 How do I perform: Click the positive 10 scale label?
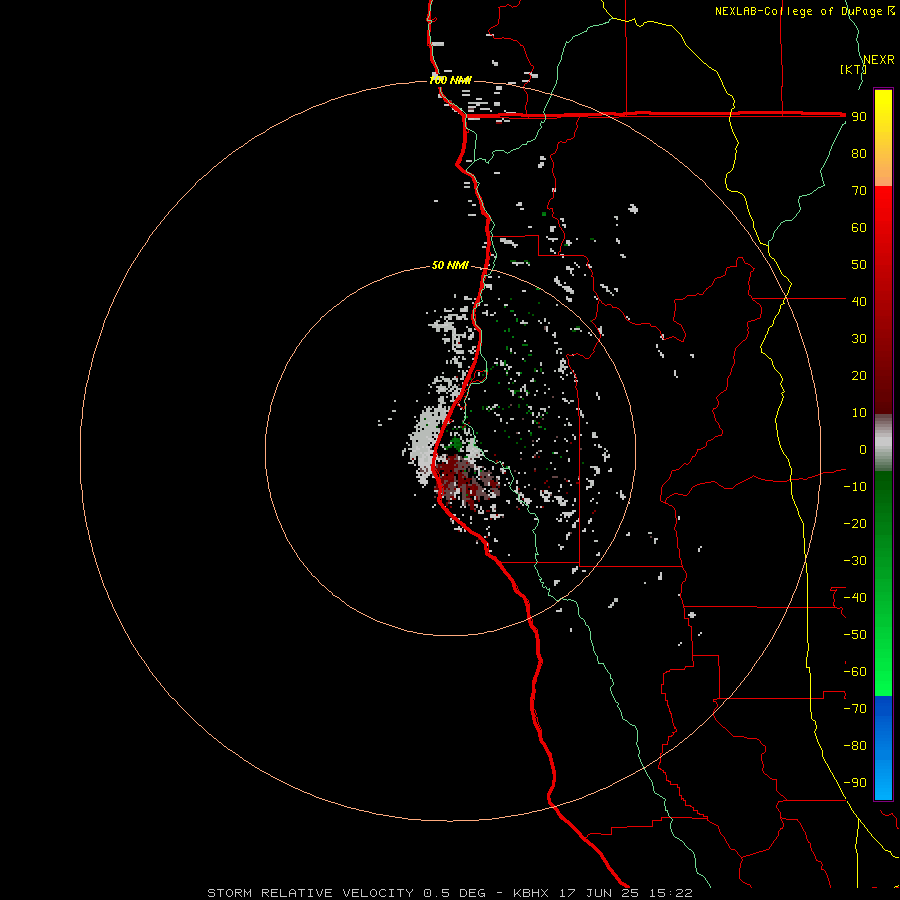(x=859, y=413)
